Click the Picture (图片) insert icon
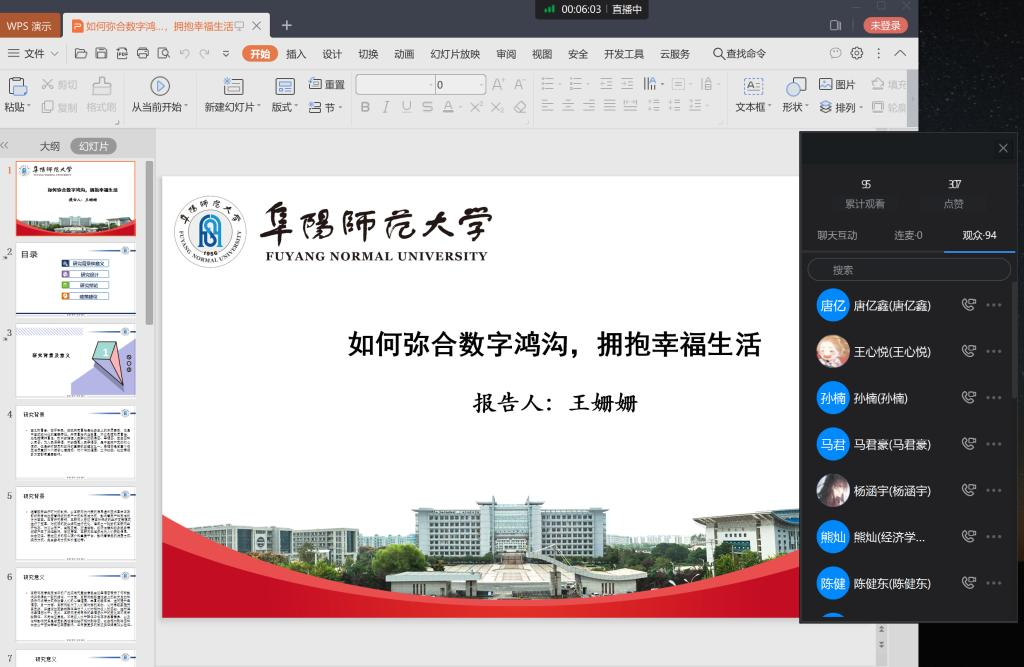This screenshot has height=667, width=1024. [x=837, y=85]
